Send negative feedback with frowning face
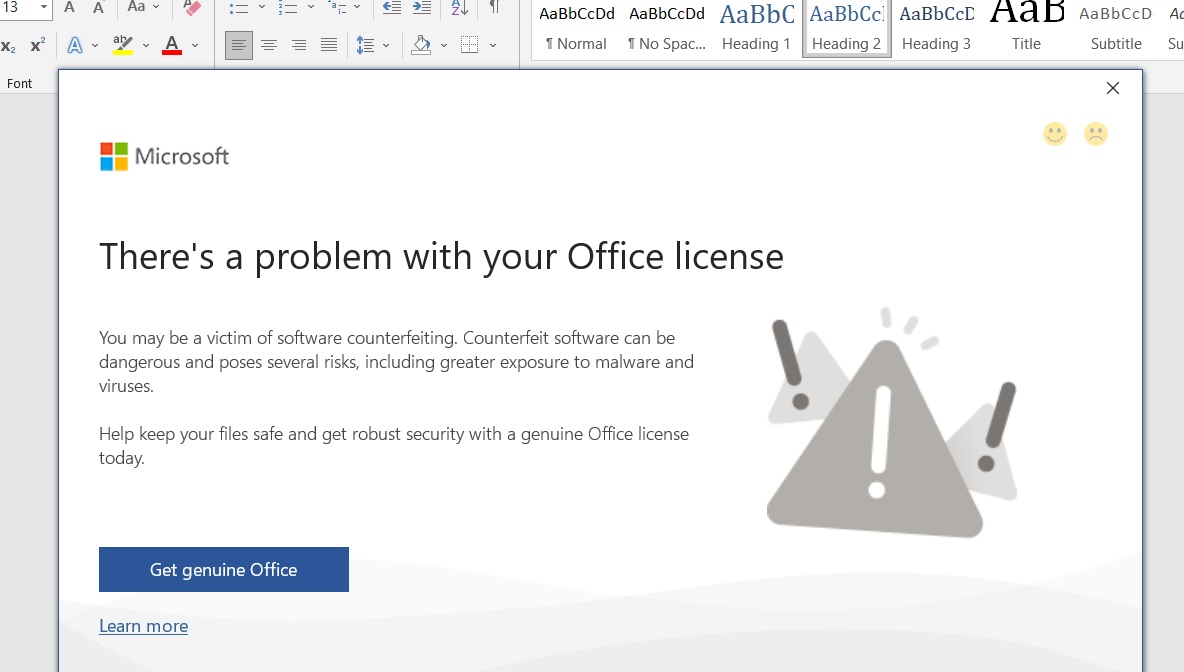This screenshot has width=1184, height=672. (x=1096, y=134)
